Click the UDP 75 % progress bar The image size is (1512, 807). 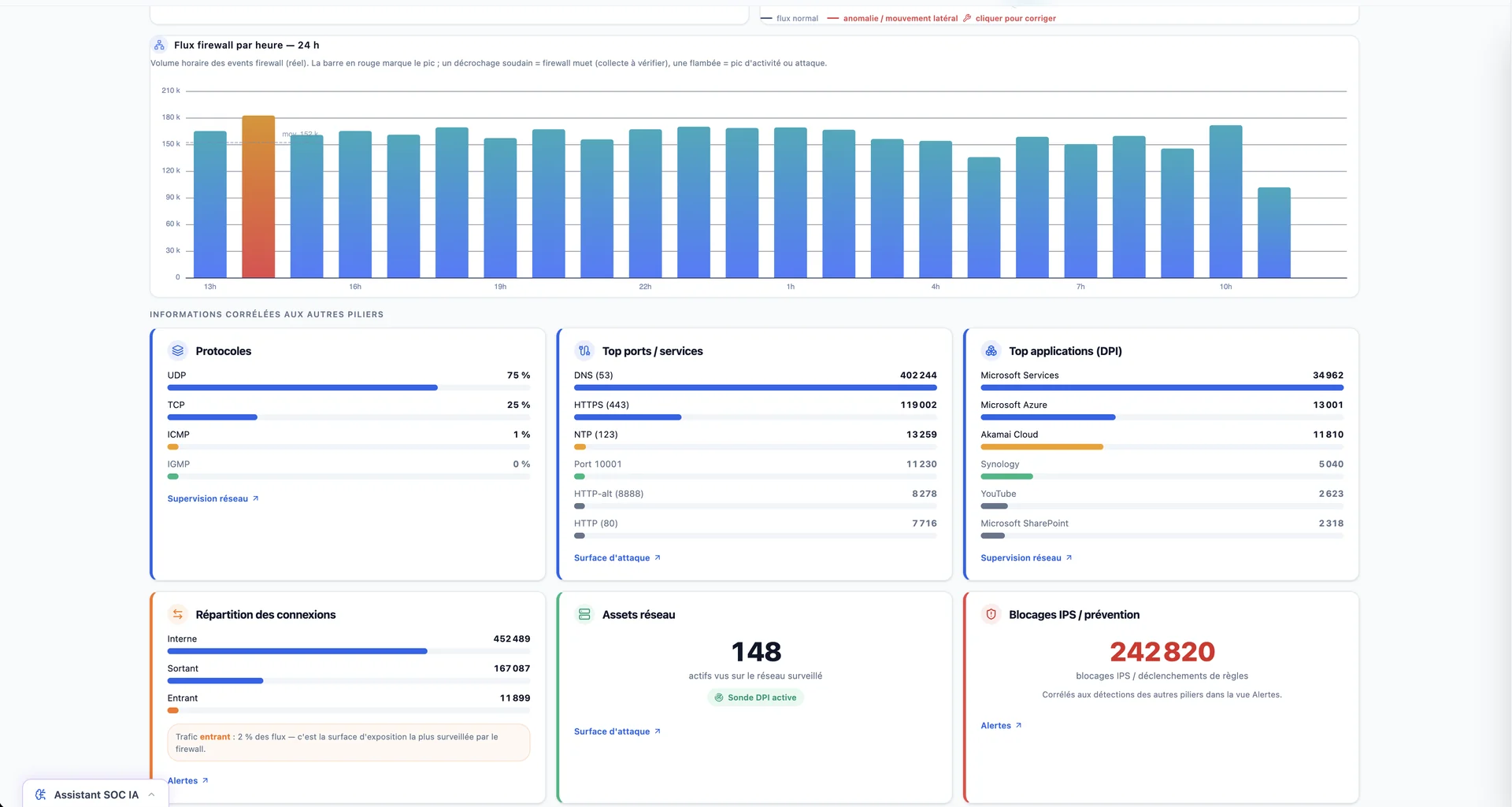coord(348,387)
